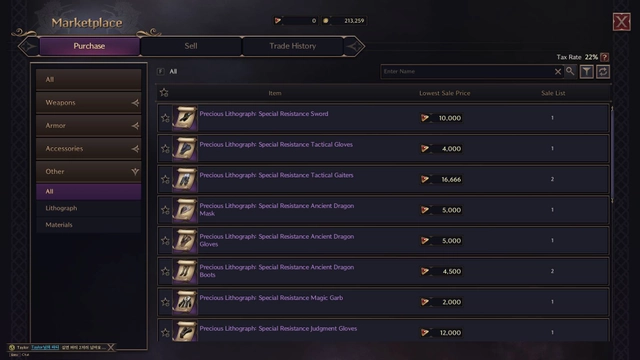Expand the Weapons category
640x360 pixels.
click(89, 102)
